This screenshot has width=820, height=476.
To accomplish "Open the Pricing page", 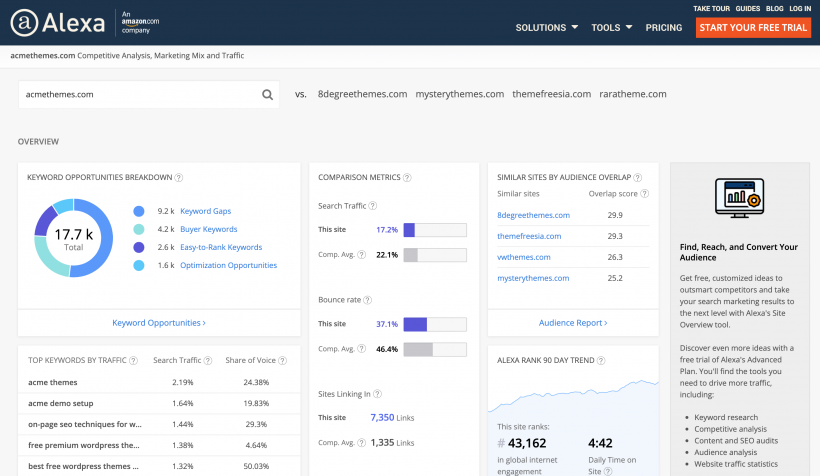I will point(664,28).
